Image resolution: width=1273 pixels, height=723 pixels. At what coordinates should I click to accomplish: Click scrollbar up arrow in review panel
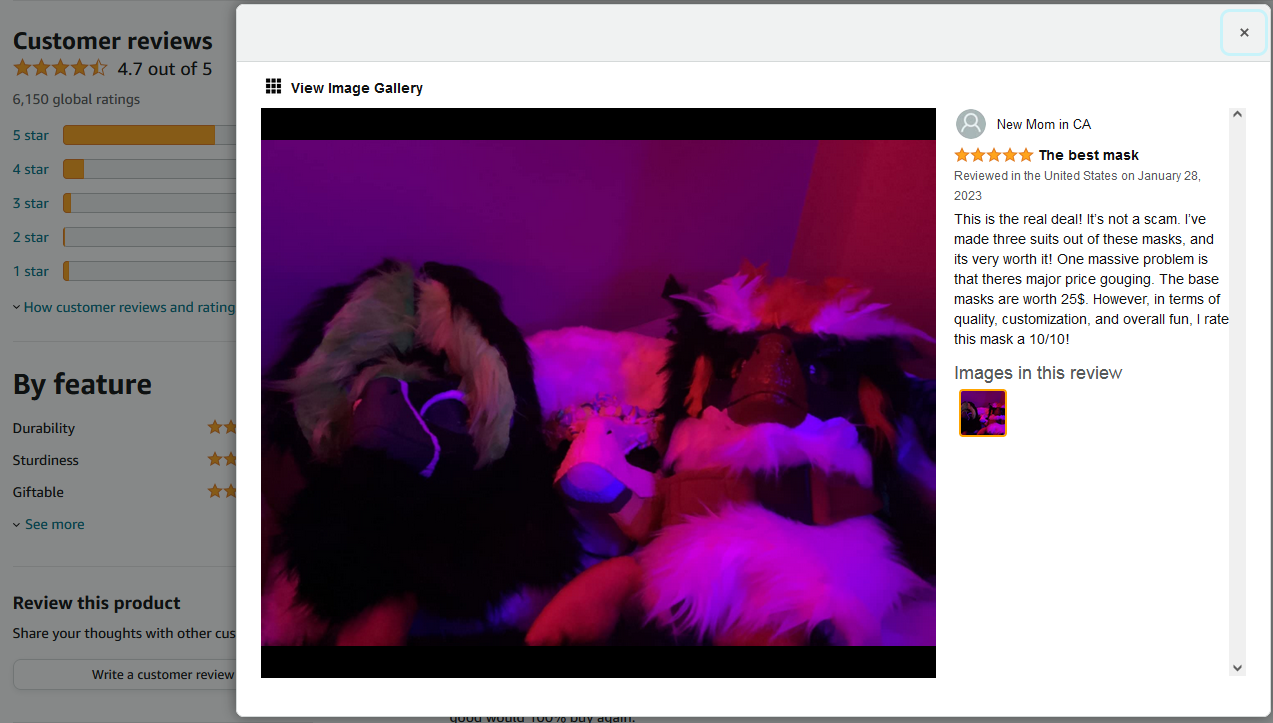[1237, 115]
